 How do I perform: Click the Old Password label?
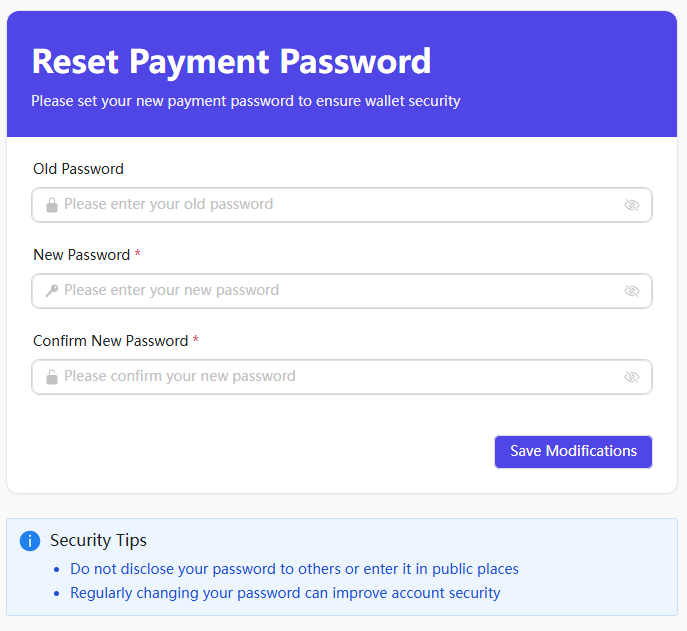point(78,169)
